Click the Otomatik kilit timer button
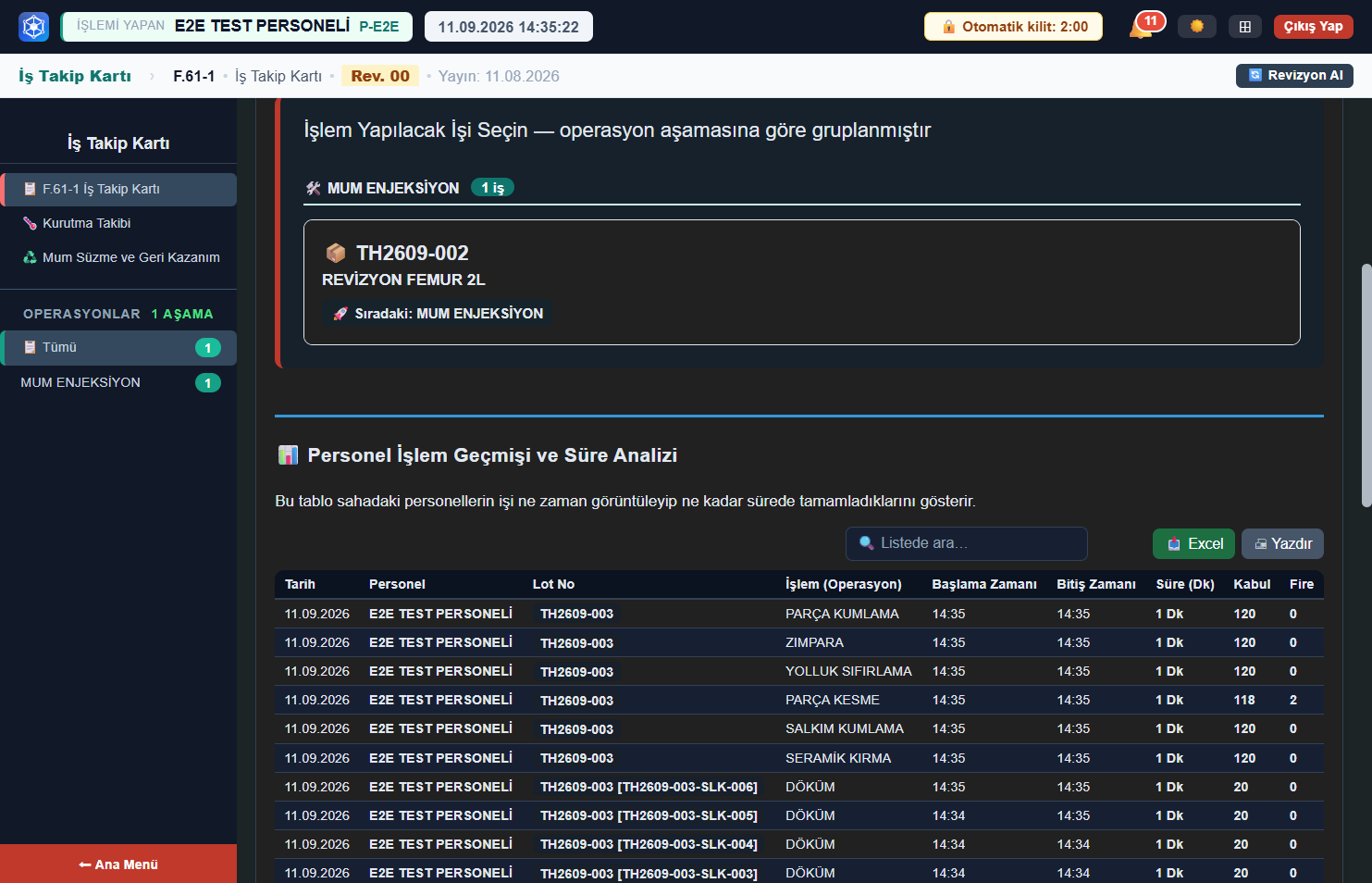The image size is (1372, 883). click(1013, 26)
